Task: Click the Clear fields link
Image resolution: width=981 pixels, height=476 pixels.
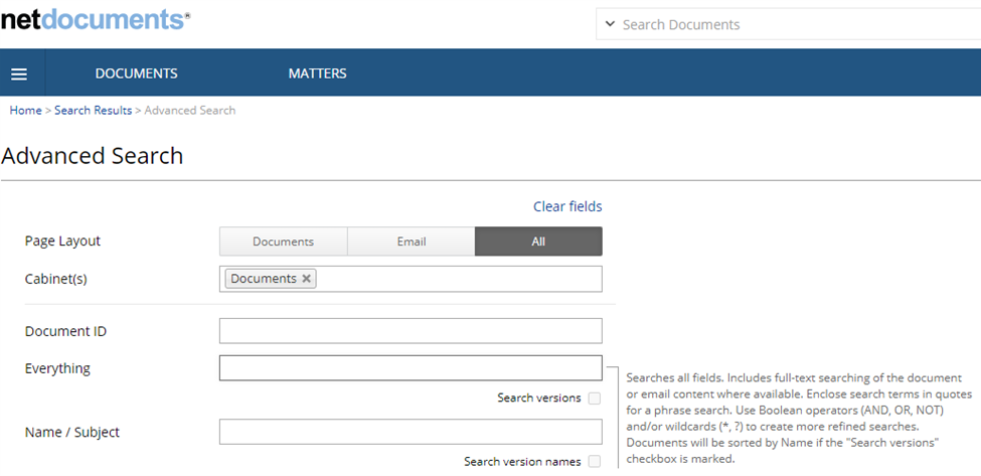Action: pyautogui.click(x=567, y=207)
